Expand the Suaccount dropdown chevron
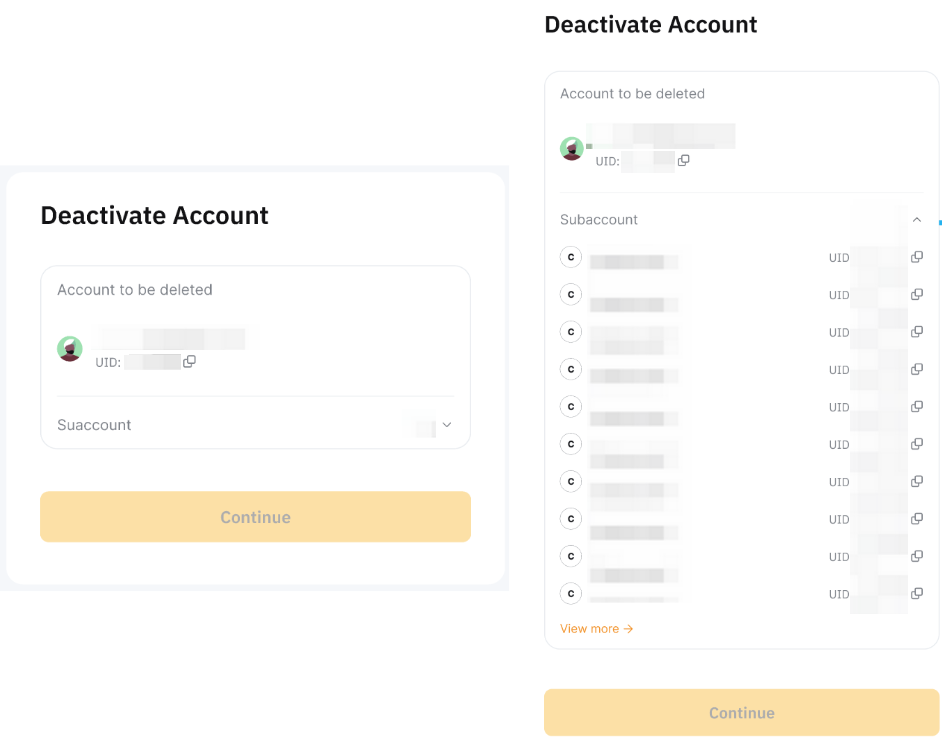944x745 pixels. pyautogui.click(x=447, y=425)
